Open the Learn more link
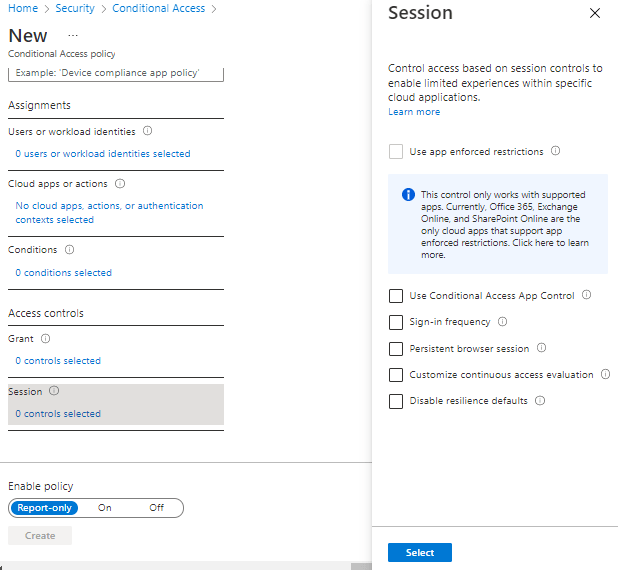Image resolution: width=618 pixels, height=570 pixels. (414, 112)
